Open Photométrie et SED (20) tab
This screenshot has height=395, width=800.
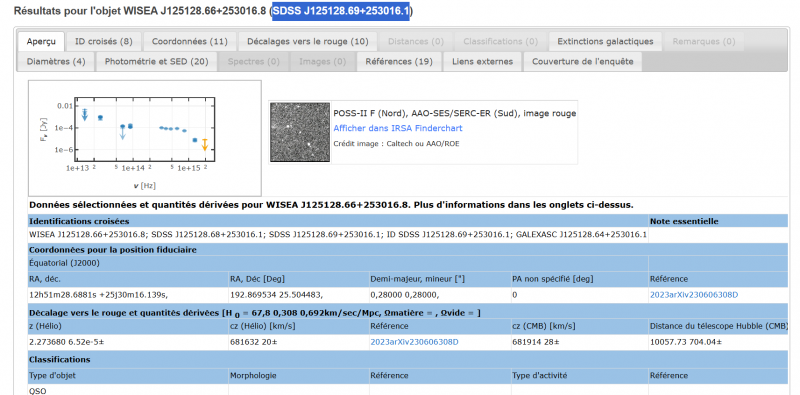(x=157, y=61)
